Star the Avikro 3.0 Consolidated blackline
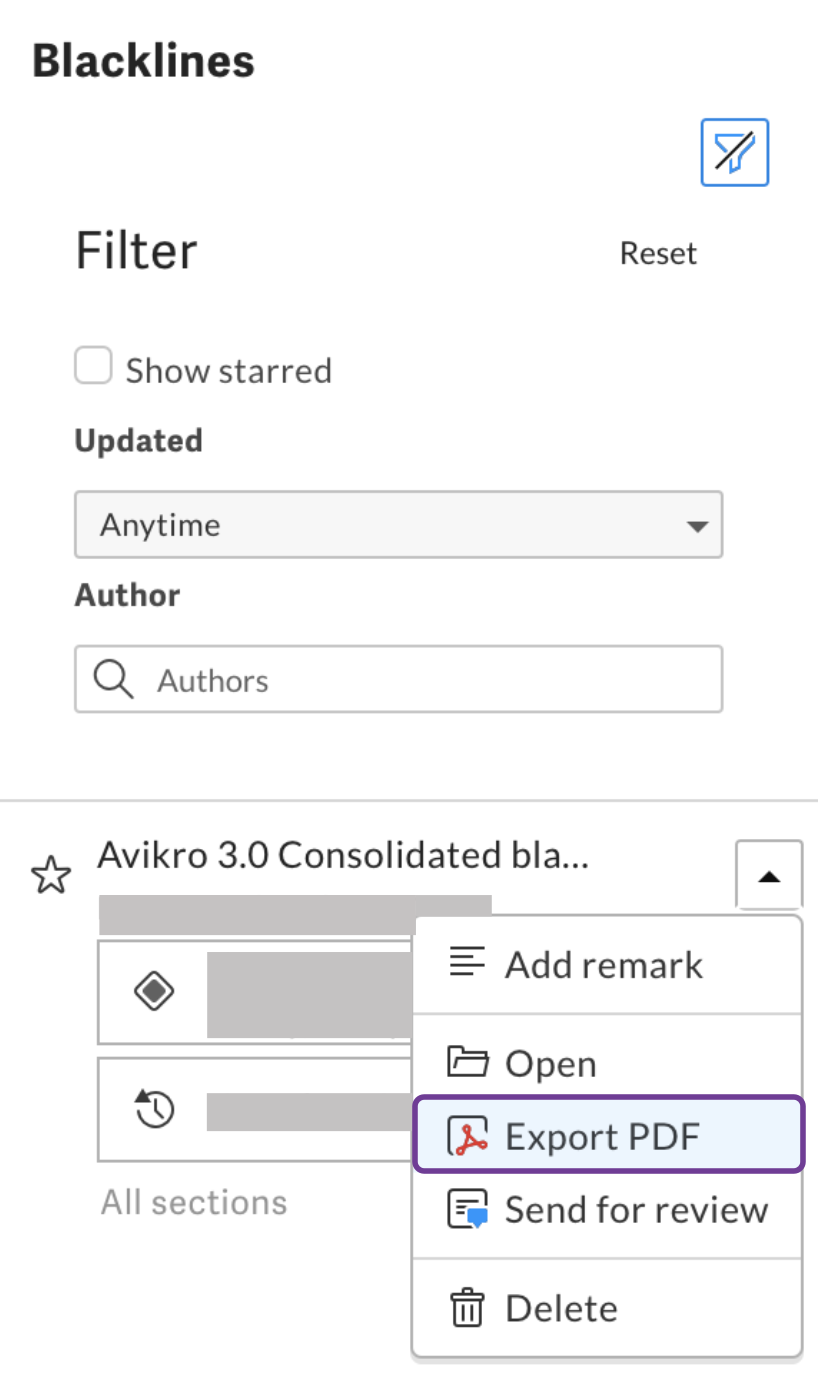This screenshot has width=818, height=1390. click(50, 874)
